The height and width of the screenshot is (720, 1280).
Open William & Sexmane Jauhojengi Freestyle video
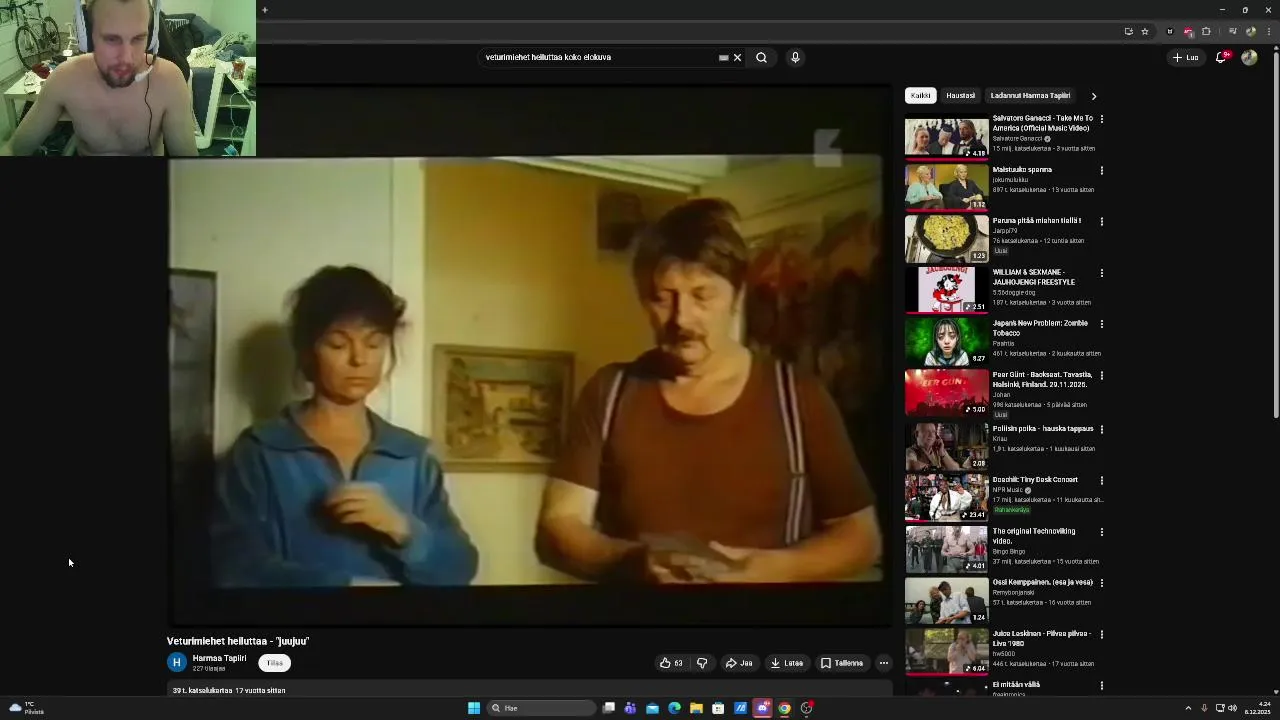click(1034, 277)
